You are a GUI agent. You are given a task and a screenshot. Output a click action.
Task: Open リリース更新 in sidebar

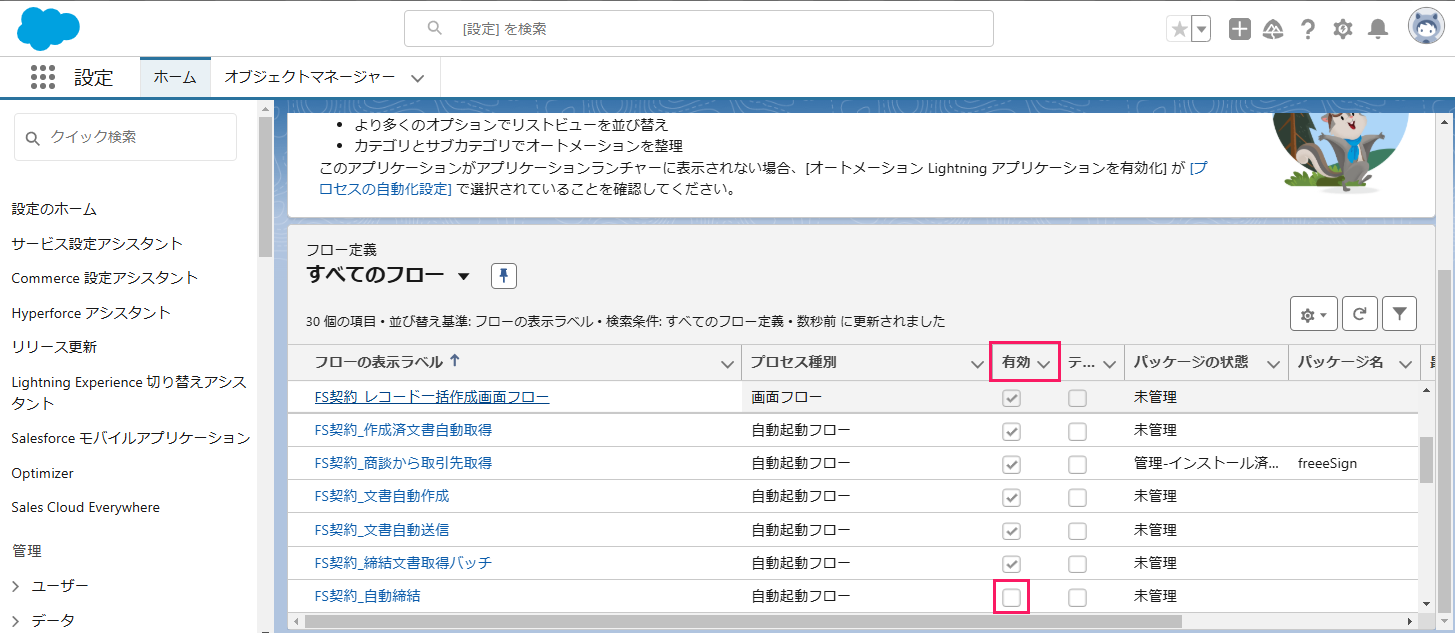point(54,347)
